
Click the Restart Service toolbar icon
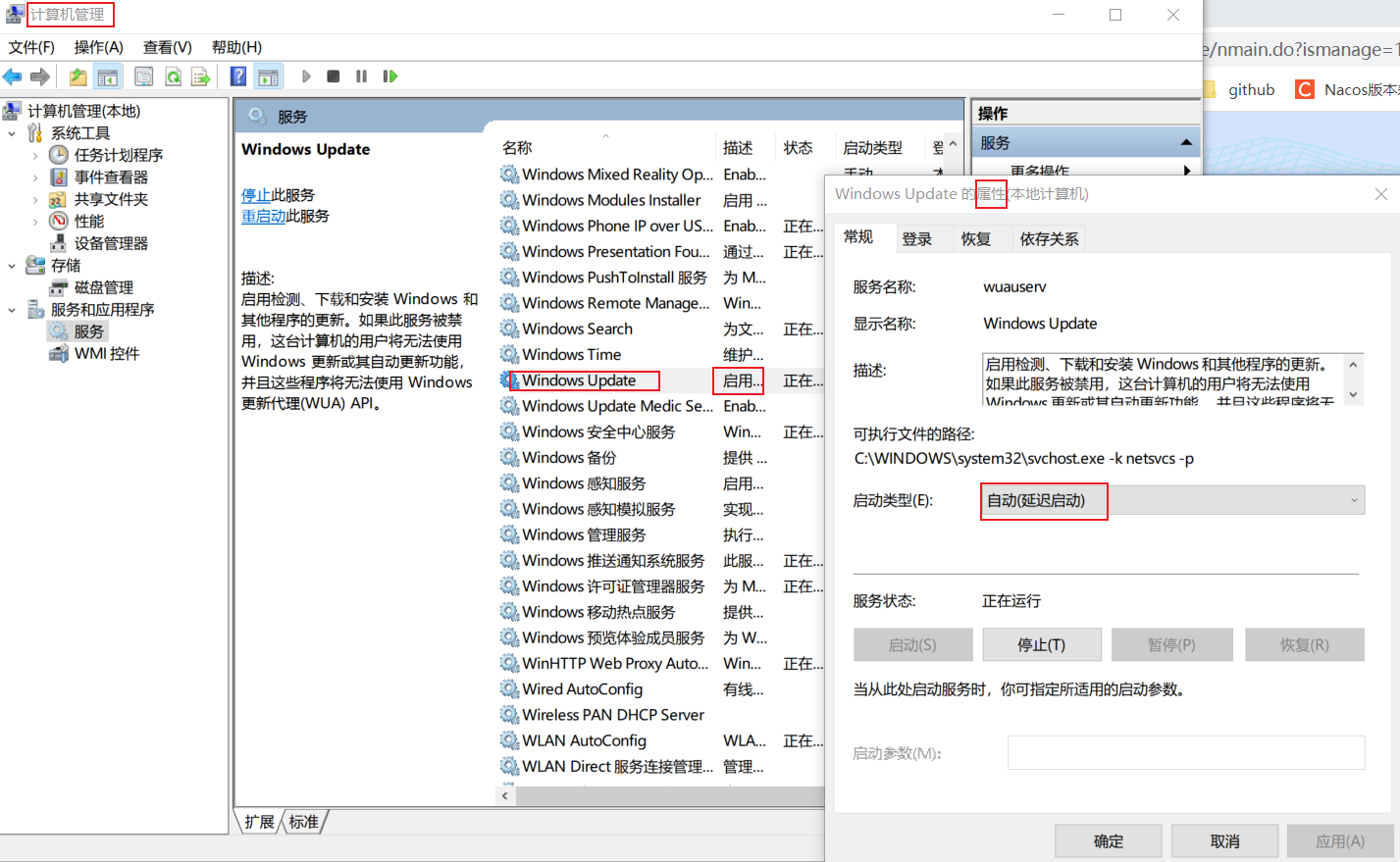(x=389, y=76)
